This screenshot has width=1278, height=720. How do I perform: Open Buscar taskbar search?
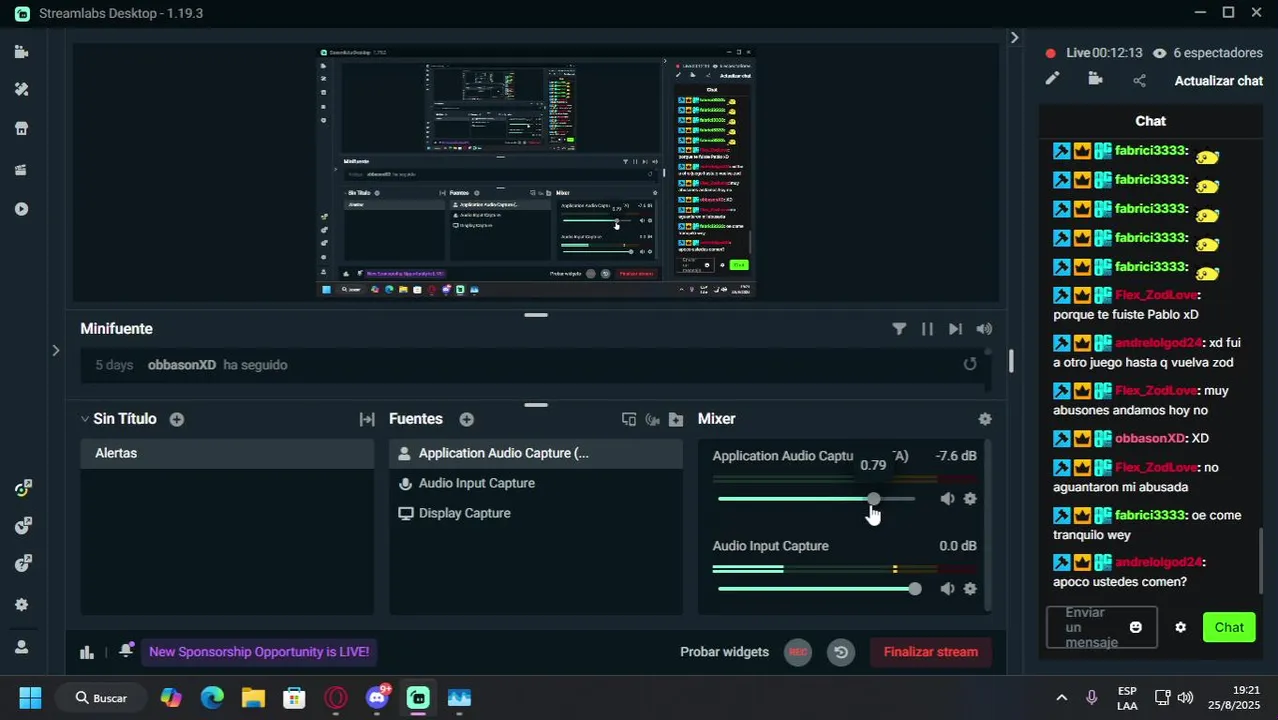(x=100, y=698)
